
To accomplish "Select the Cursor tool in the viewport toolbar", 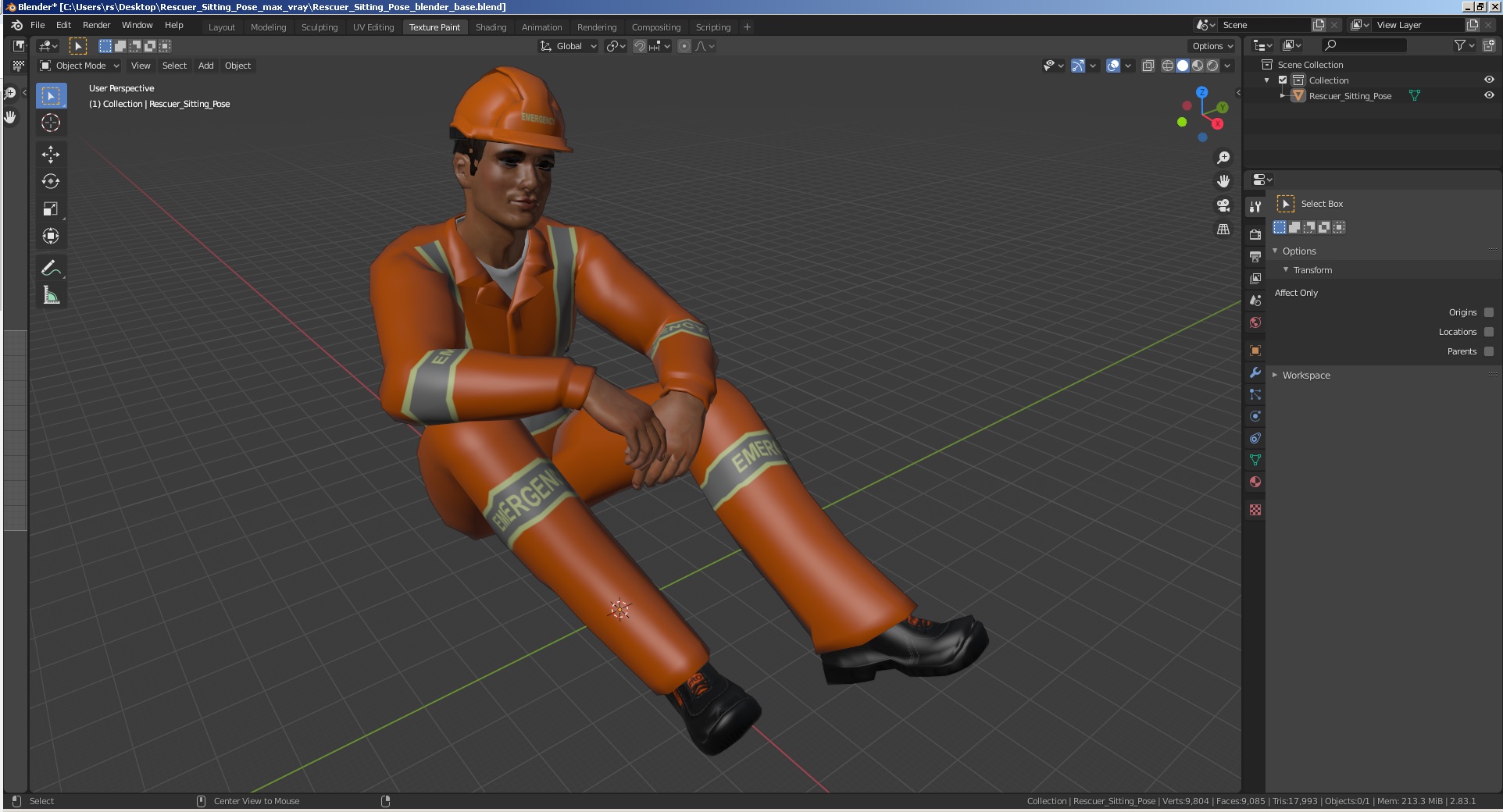I will point(51,123).
